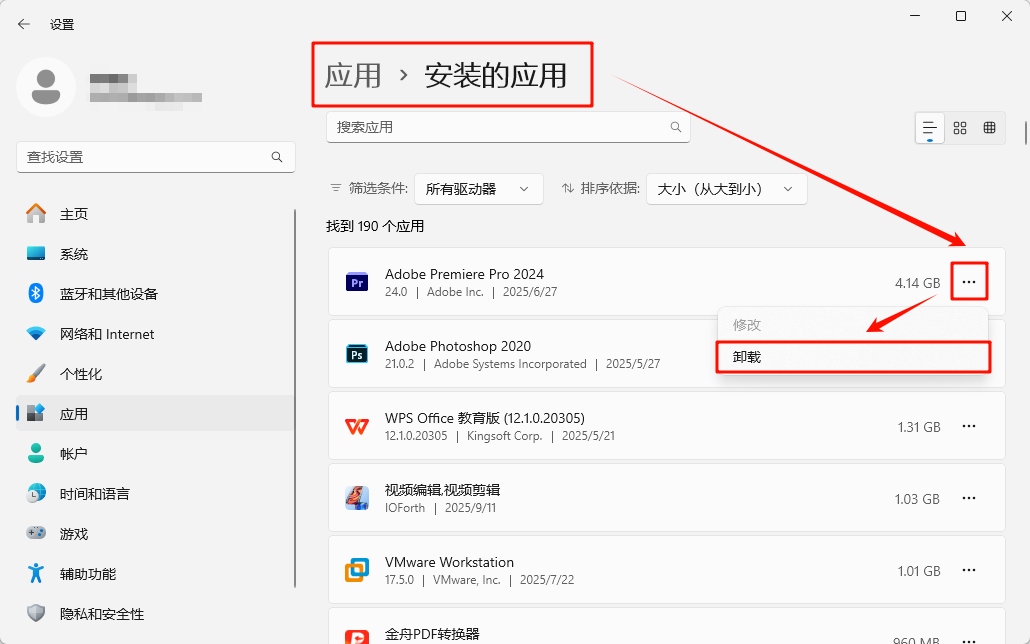Select VMware Workstation title
This screenshot has height=644, width=1030.
[449, 562]
